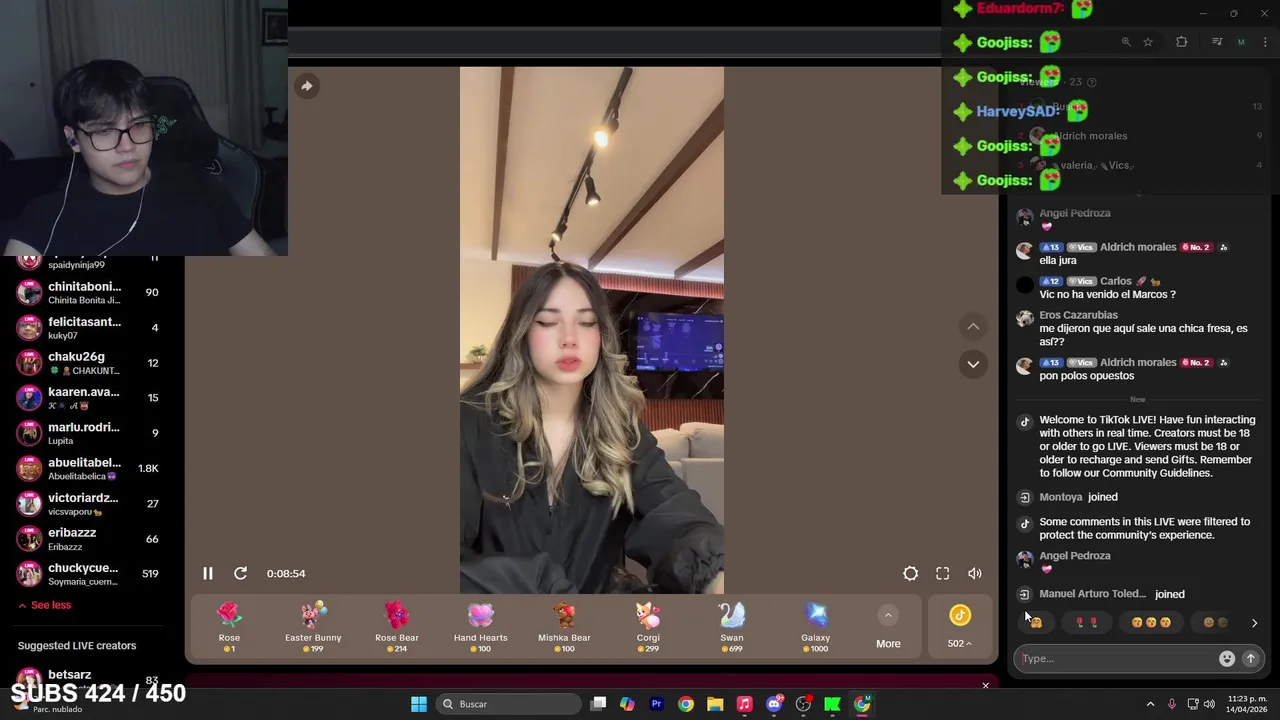Screen dimensions: 1280x720
Task: Send a Galaxy gift
Action: coord(816,627)
